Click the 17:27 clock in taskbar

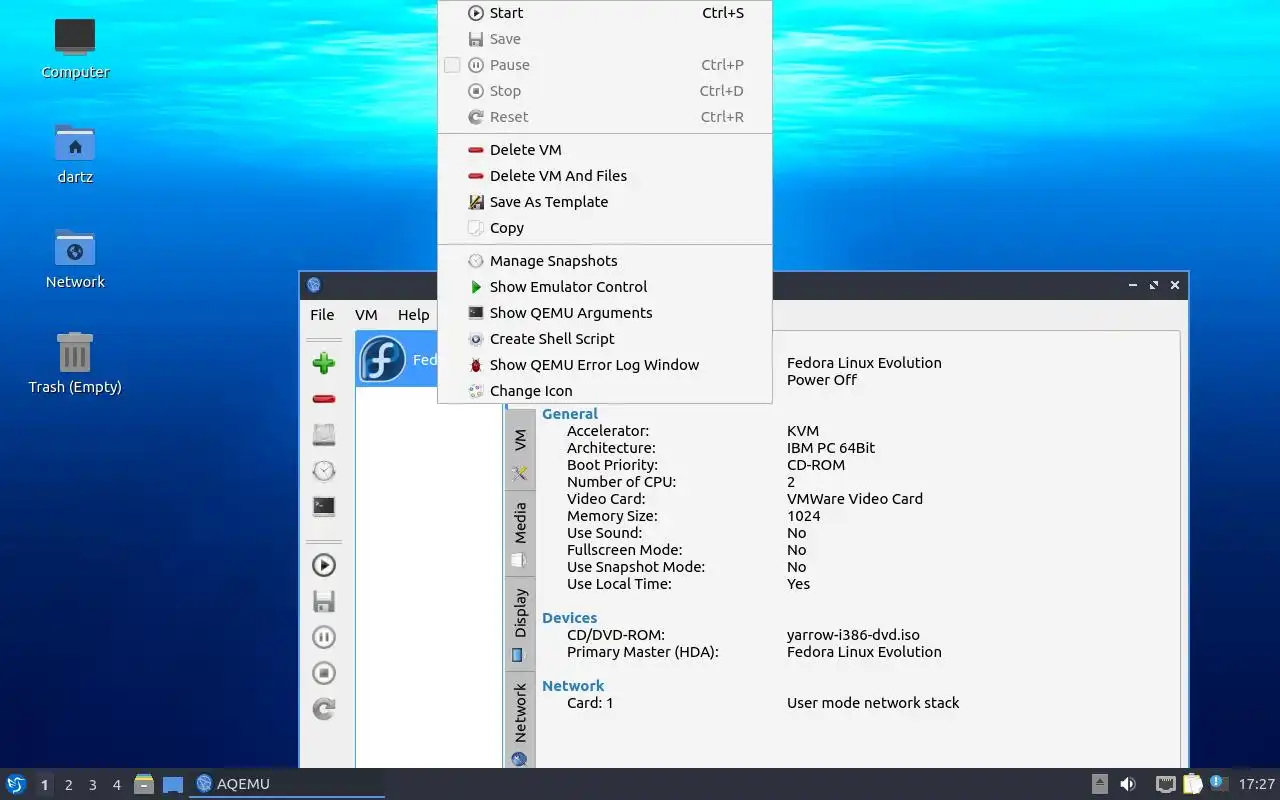click(1257, 784)
